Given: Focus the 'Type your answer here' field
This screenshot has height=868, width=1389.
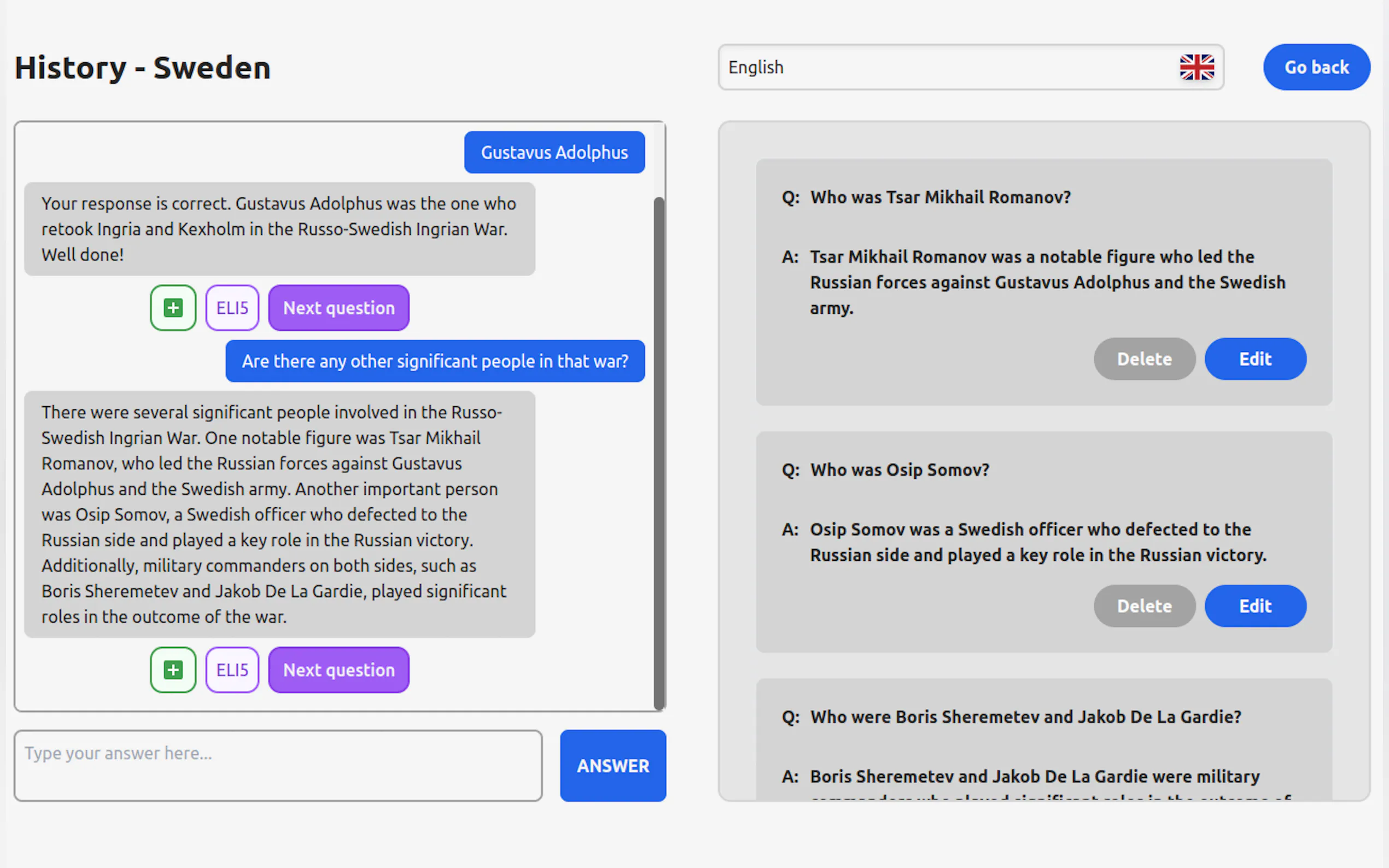Looking at the screenshot, I should tap(278, 765).
